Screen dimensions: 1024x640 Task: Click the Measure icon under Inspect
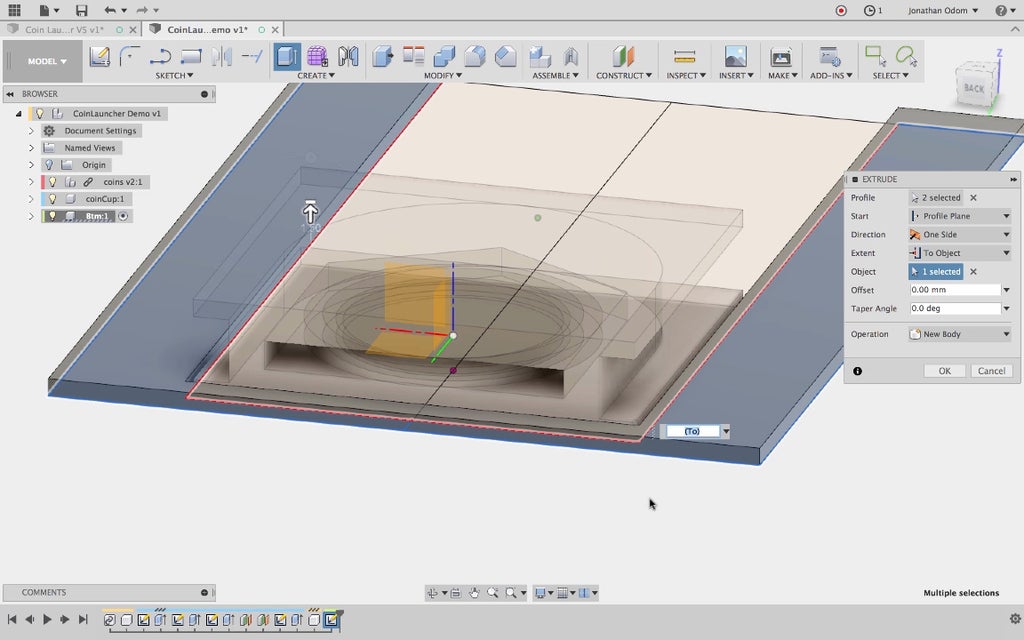click(684, 57)
